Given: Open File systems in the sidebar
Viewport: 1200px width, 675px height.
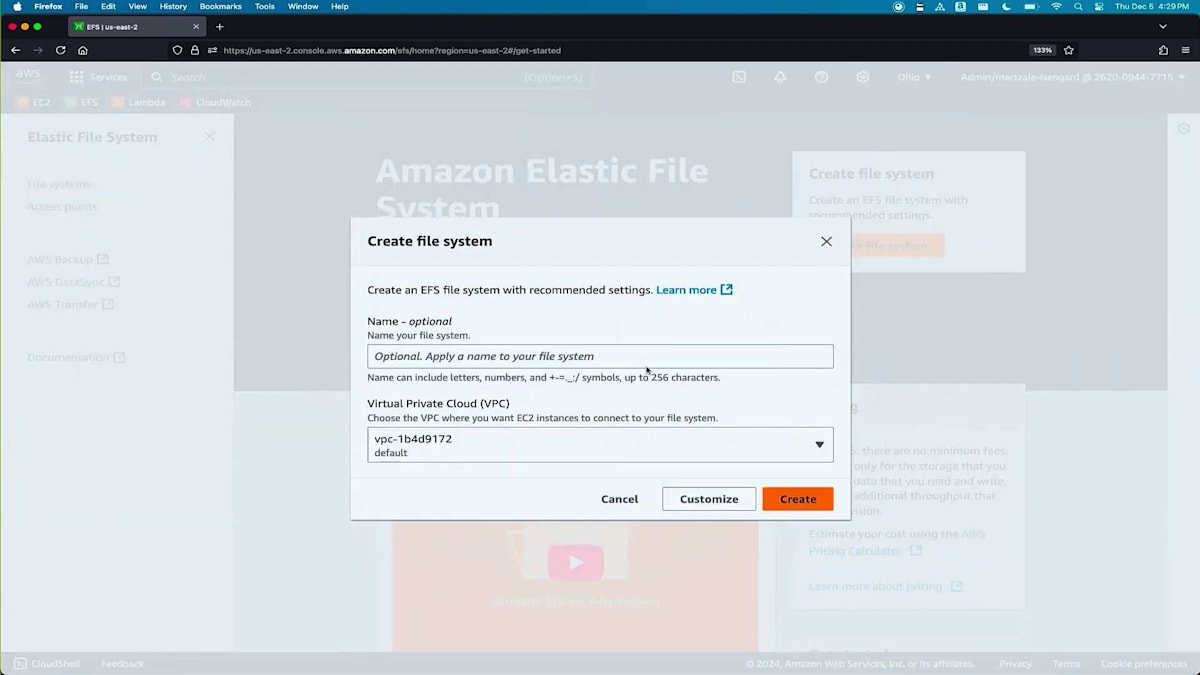Looking at the screenshot, I should (59, 184).
